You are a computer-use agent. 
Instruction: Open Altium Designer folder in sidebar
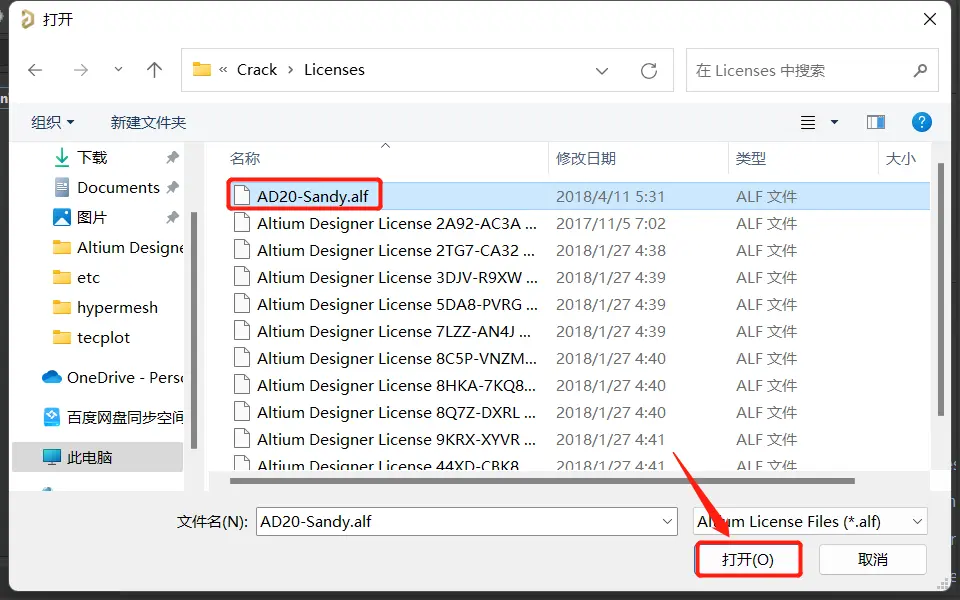118,247
